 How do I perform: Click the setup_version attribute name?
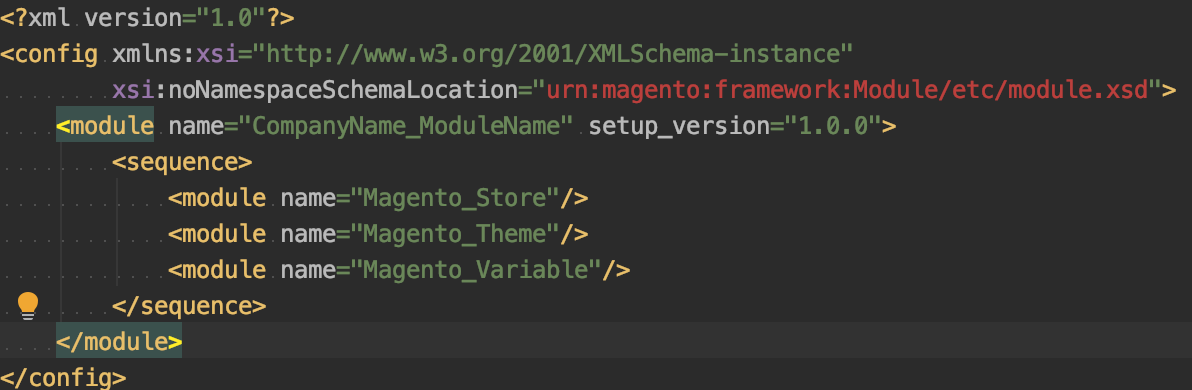pos(680,125)
